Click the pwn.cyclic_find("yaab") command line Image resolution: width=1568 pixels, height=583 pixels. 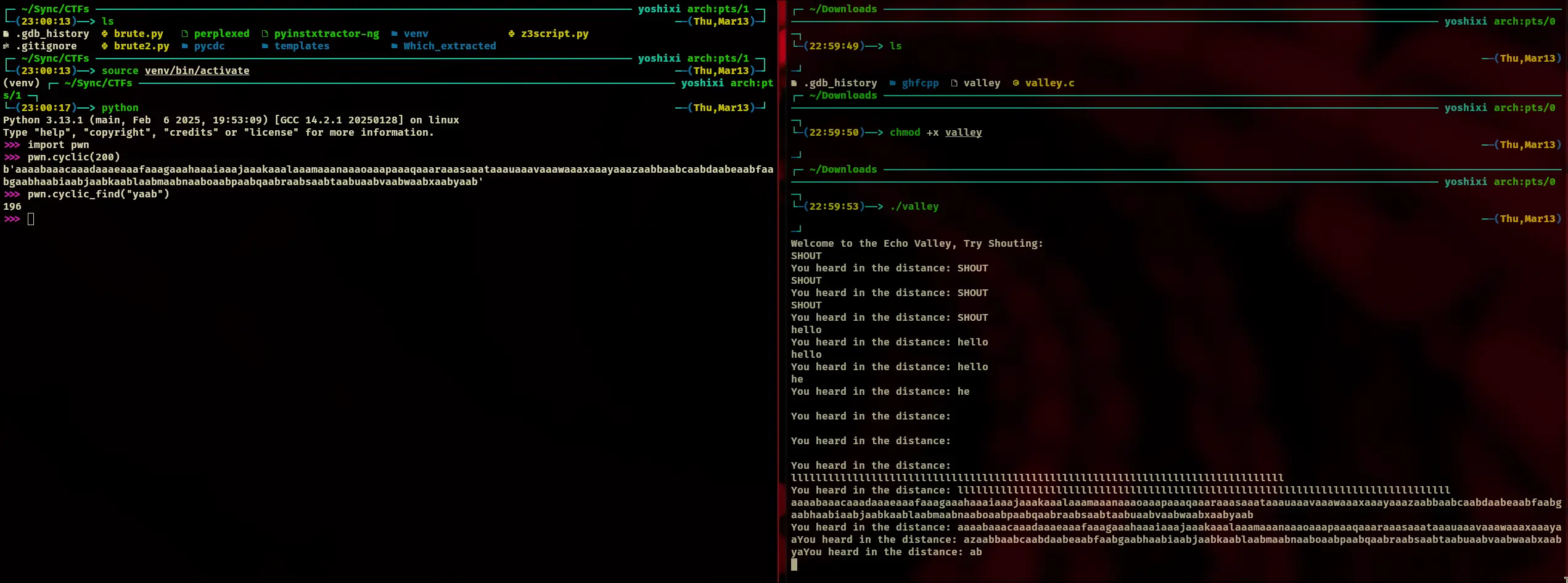[98, 194]
